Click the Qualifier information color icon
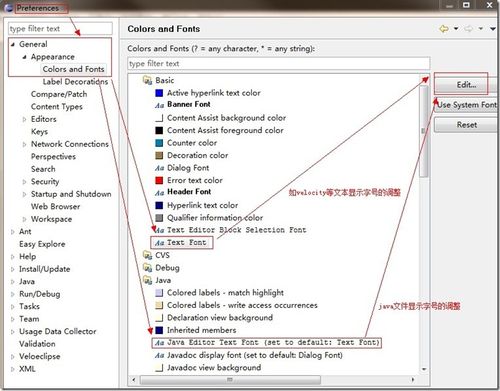The image size is (500, 391). coord(159,218)
